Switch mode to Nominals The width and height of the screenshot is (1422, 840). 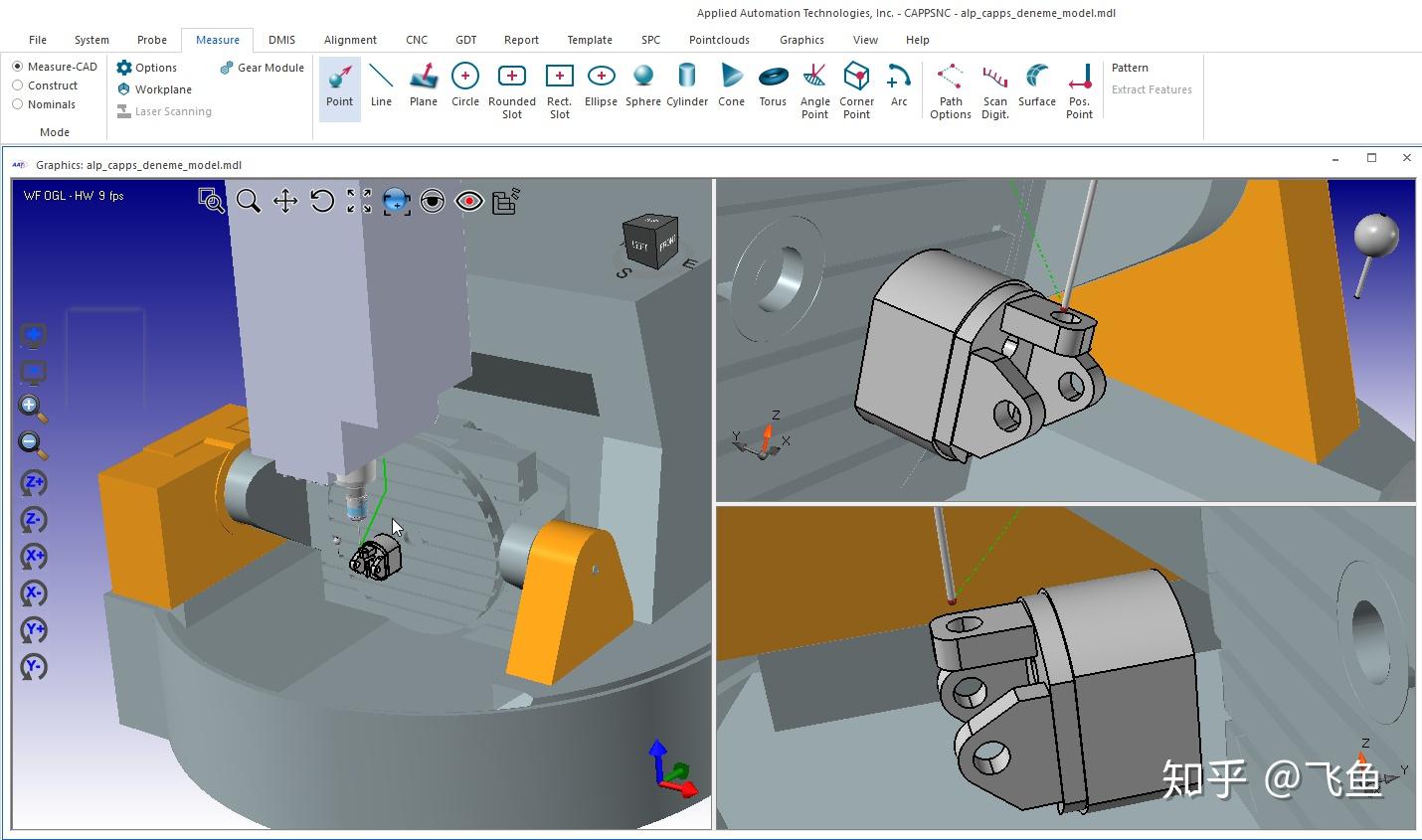point(18,104)
